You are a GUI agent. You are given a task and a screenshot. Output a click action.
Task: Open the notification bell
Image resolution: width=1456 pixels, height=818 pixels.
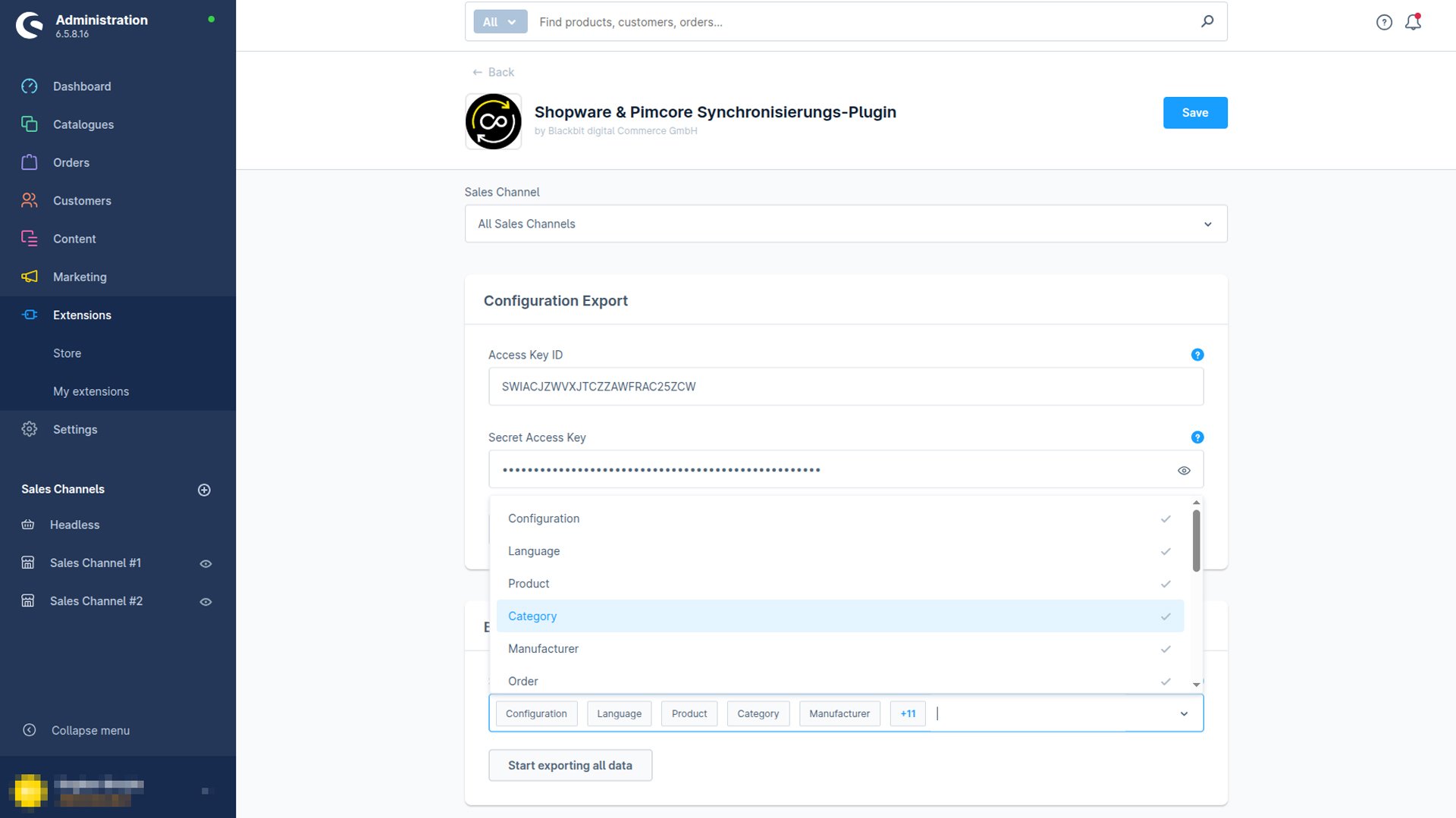[1413, 22]
